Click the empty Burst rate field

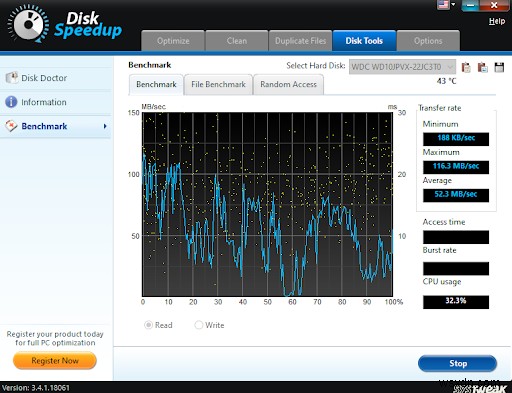coord(456,268)
